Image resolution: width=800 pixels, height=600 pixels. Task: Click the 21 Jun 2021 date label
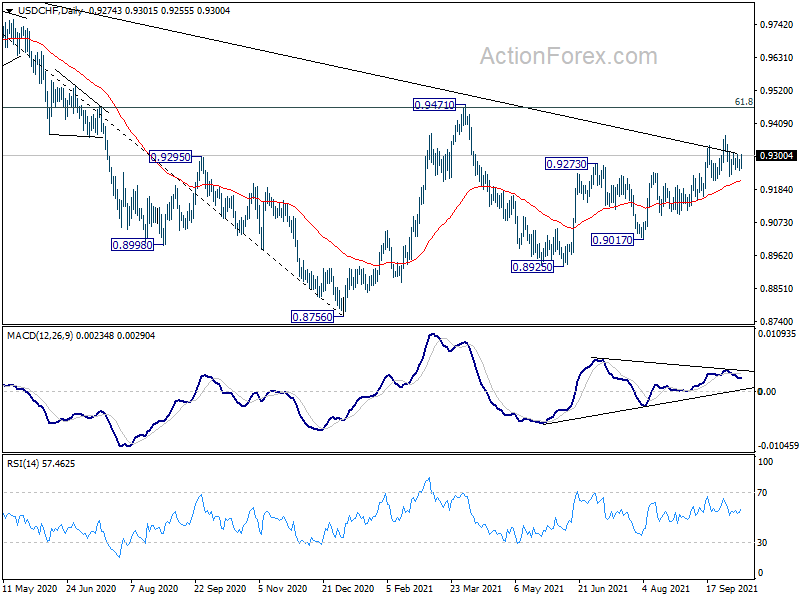603,588
